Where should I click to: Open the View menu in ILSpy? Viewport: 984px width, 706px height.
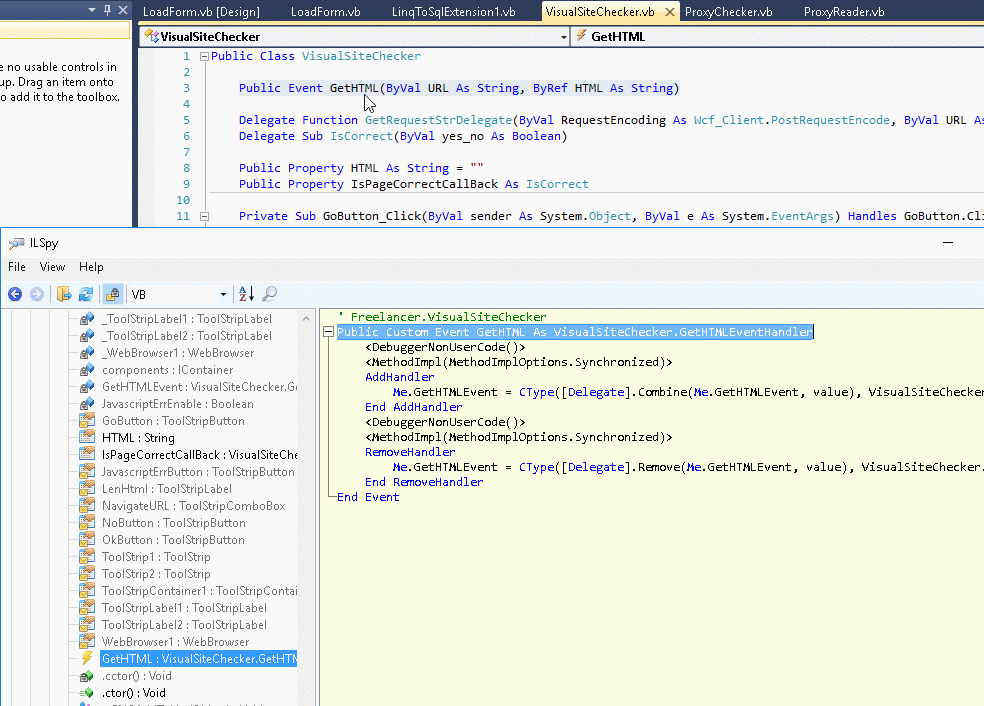click(52, 267)
